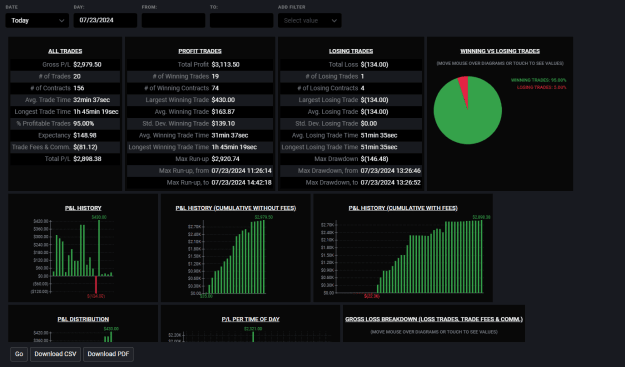This screenshot has height=367, width=625.
Task: Click Avg. Winning Trade Time value 31min 37sec
Action: click(230, 135)
